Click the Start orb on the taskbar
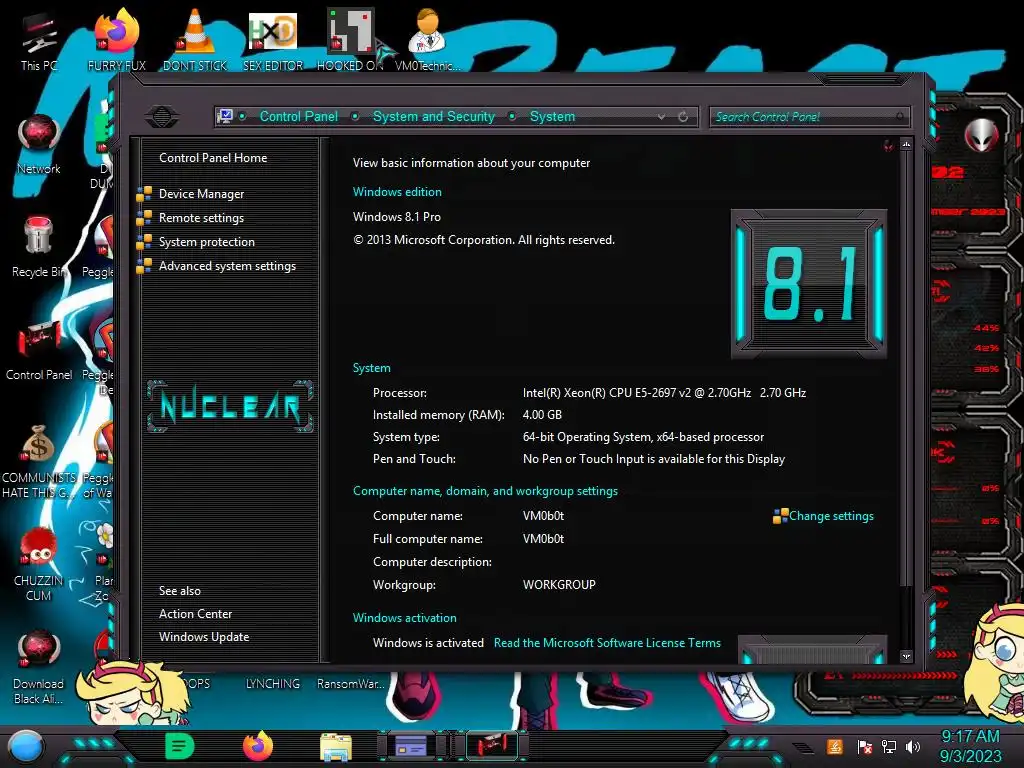The height and width of the screenshot is (768, 1024). coord(25,746)
